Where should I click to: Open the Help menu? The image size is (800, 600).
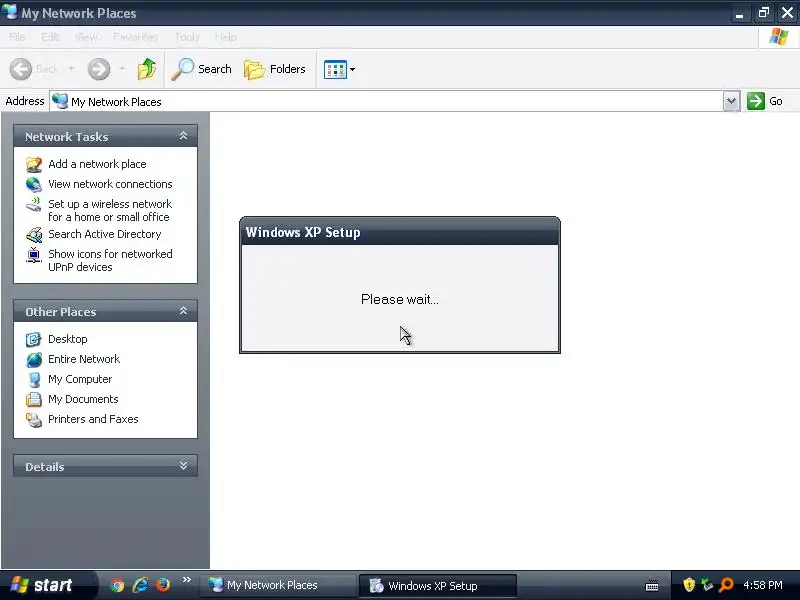(x=226, y=37)
